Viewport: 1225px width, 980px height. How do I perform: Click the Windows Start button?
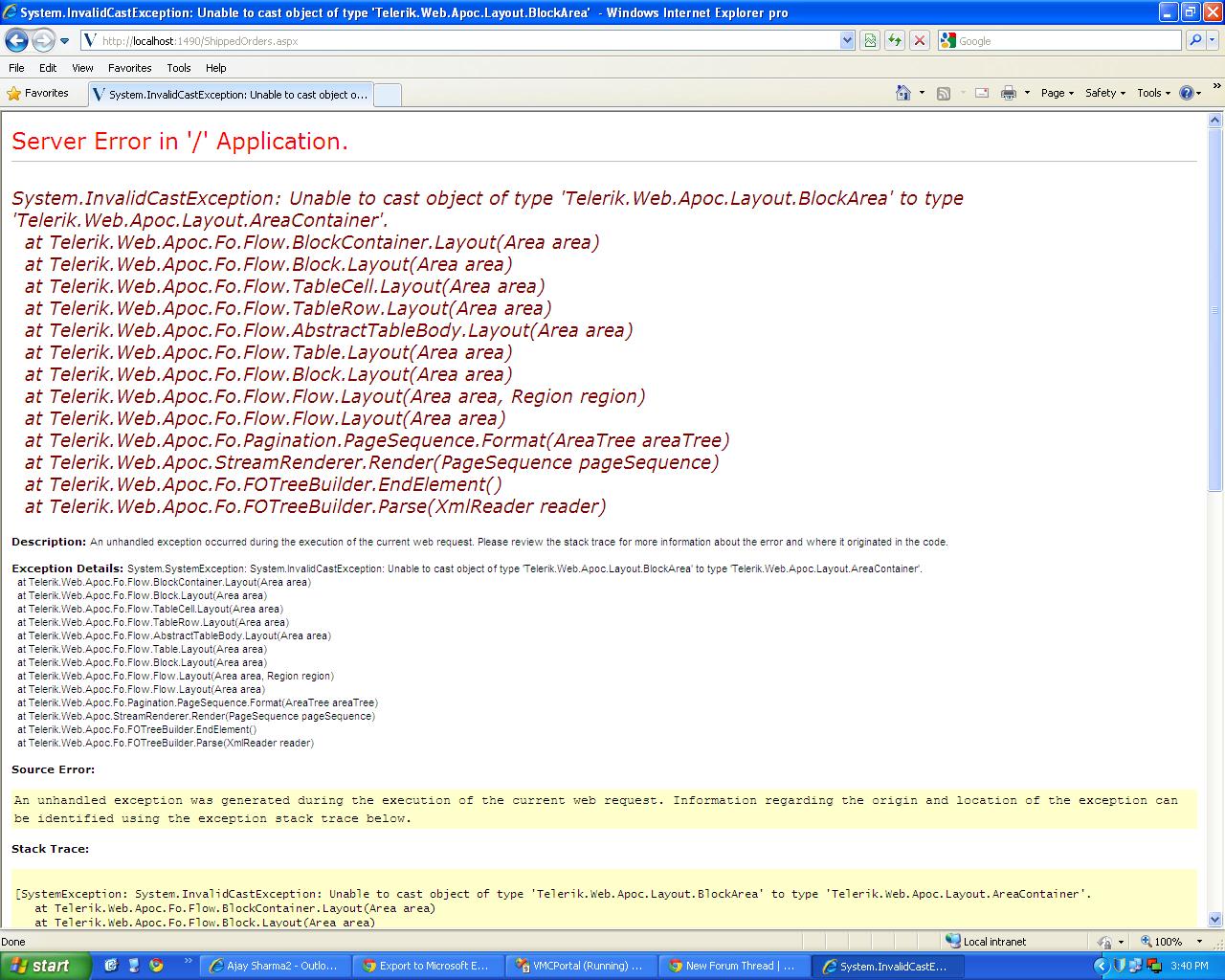pos(45,966)
